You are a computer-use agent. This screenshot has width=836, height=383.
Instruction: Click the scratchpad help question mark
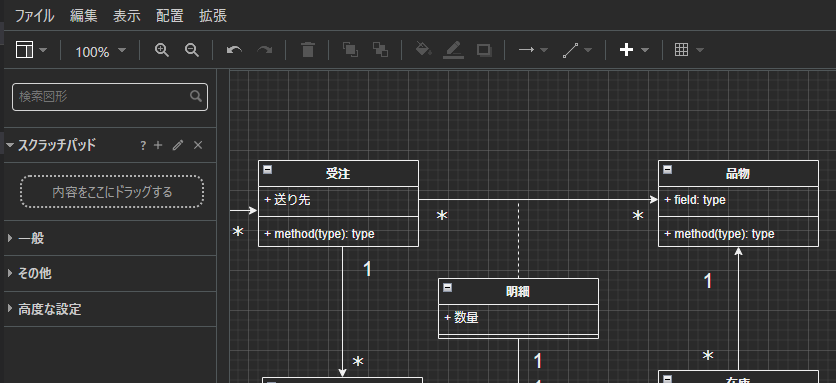(x=143, y=146)
